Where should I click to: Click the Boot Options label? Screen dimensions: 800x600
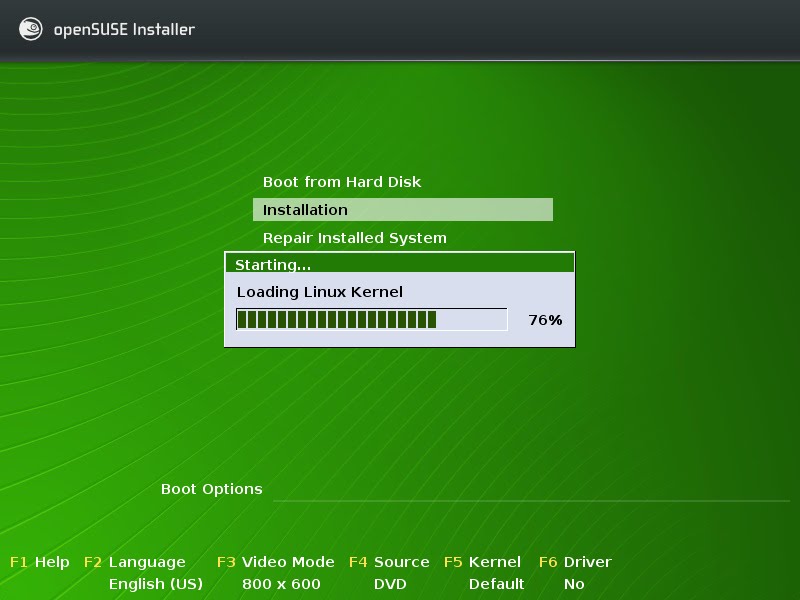(212, 489)
